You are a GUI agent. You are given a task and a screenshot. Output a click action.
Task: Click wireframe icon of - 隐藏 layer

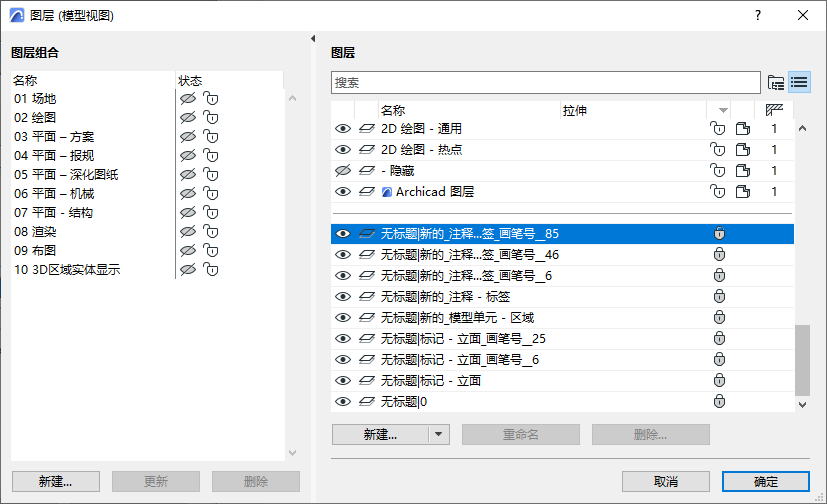367,171
